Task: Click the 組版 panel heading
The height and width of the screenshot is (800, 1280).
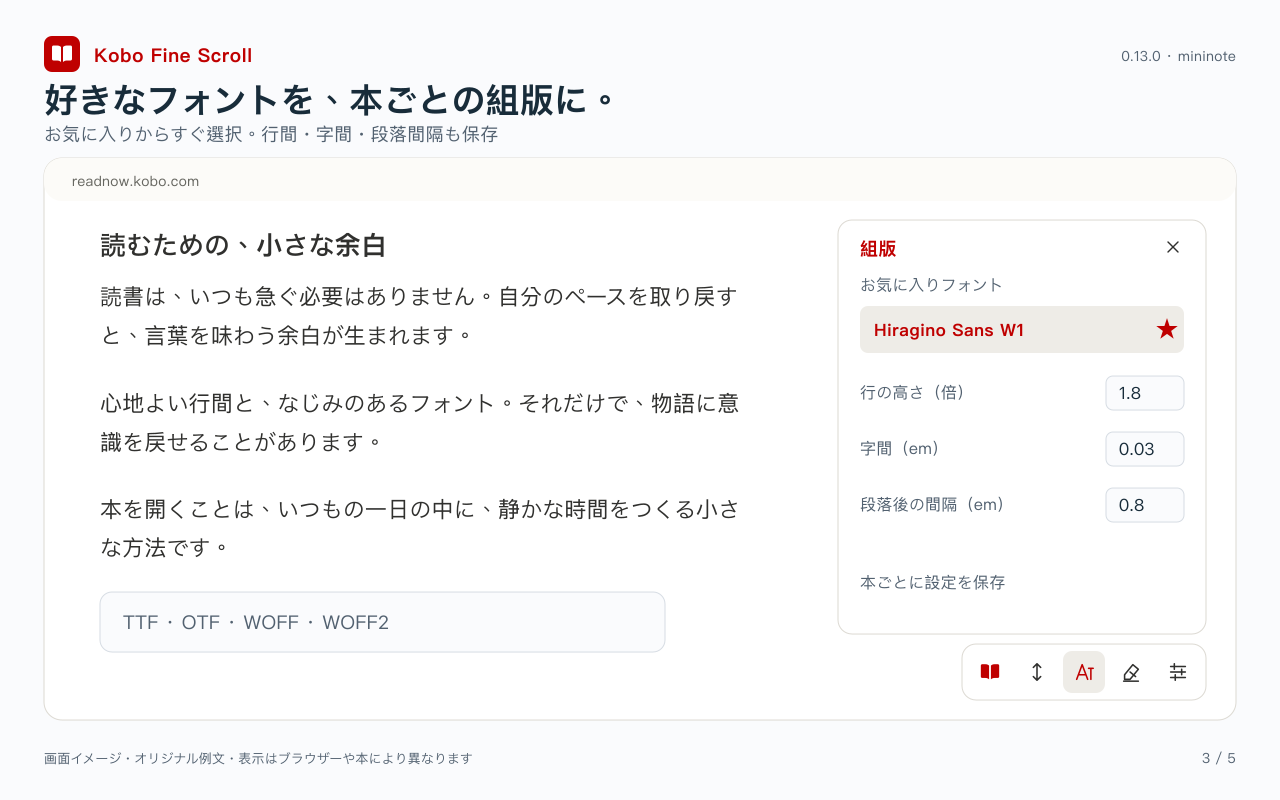Action: click(x=878, y=249)
